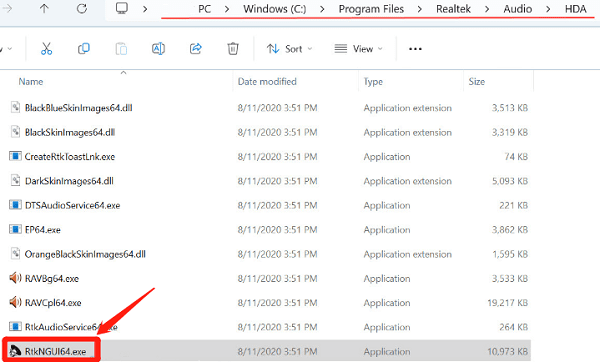Click the Up arrow navigation button
The width and height of the screenshot is (600, 362).
point(44,8)
